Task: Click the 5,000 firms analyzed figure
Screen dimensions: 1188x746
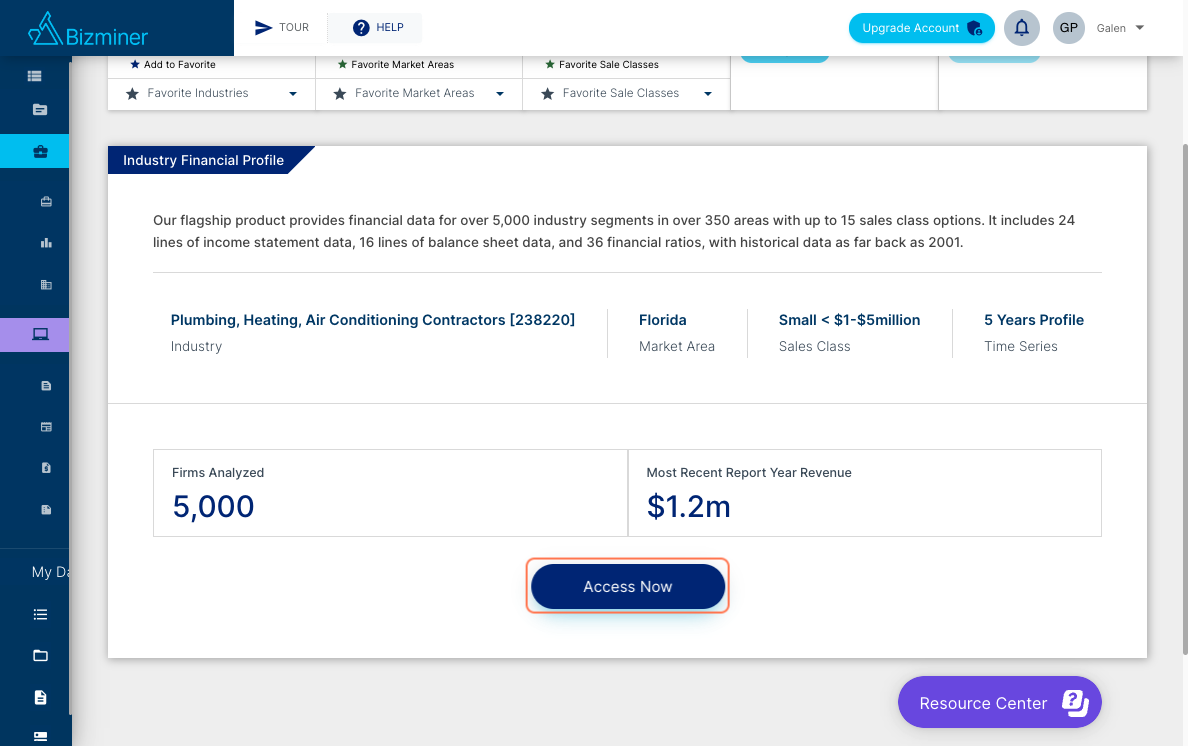Action: [x=213, y=507]
